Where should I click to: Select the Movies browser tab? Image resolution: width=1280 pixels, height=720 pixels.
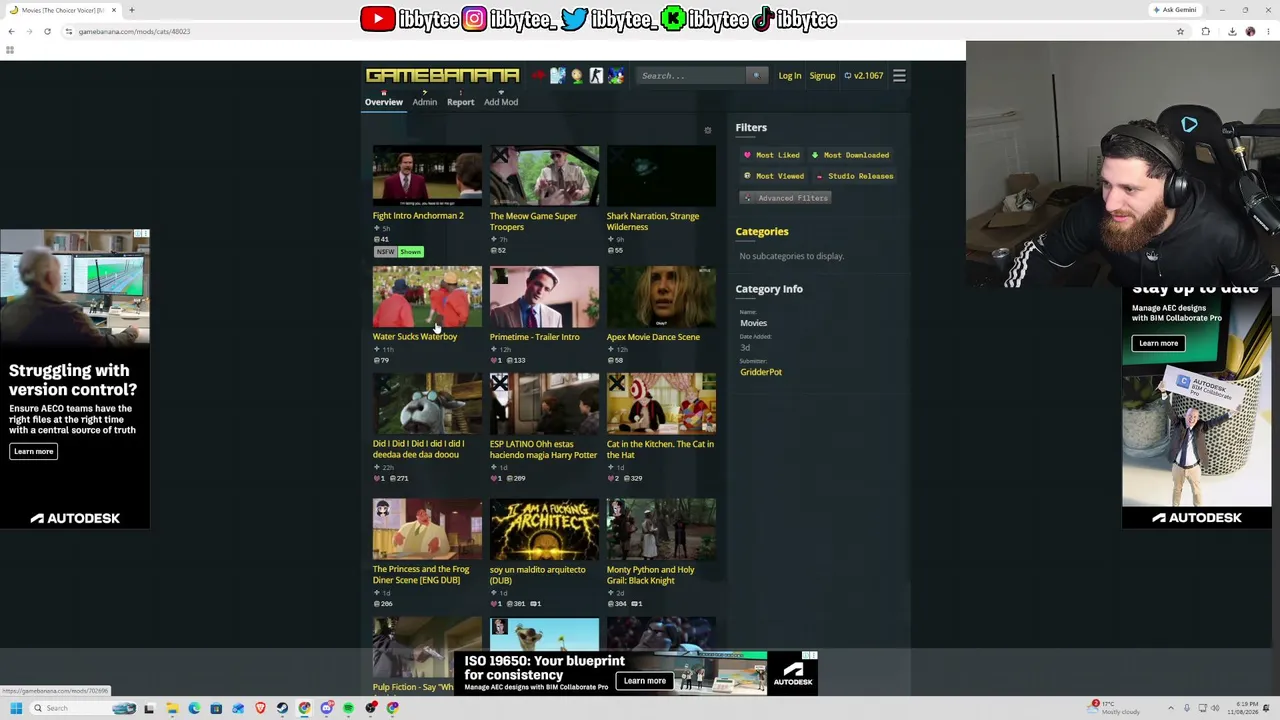click(x=62, y=10)
